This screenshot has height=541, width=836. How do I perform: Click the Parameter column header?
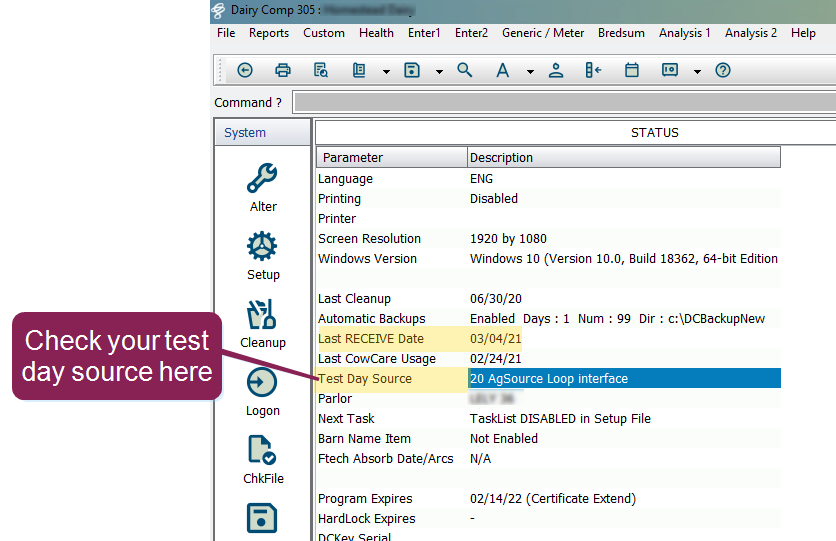[x=392, y=158]
